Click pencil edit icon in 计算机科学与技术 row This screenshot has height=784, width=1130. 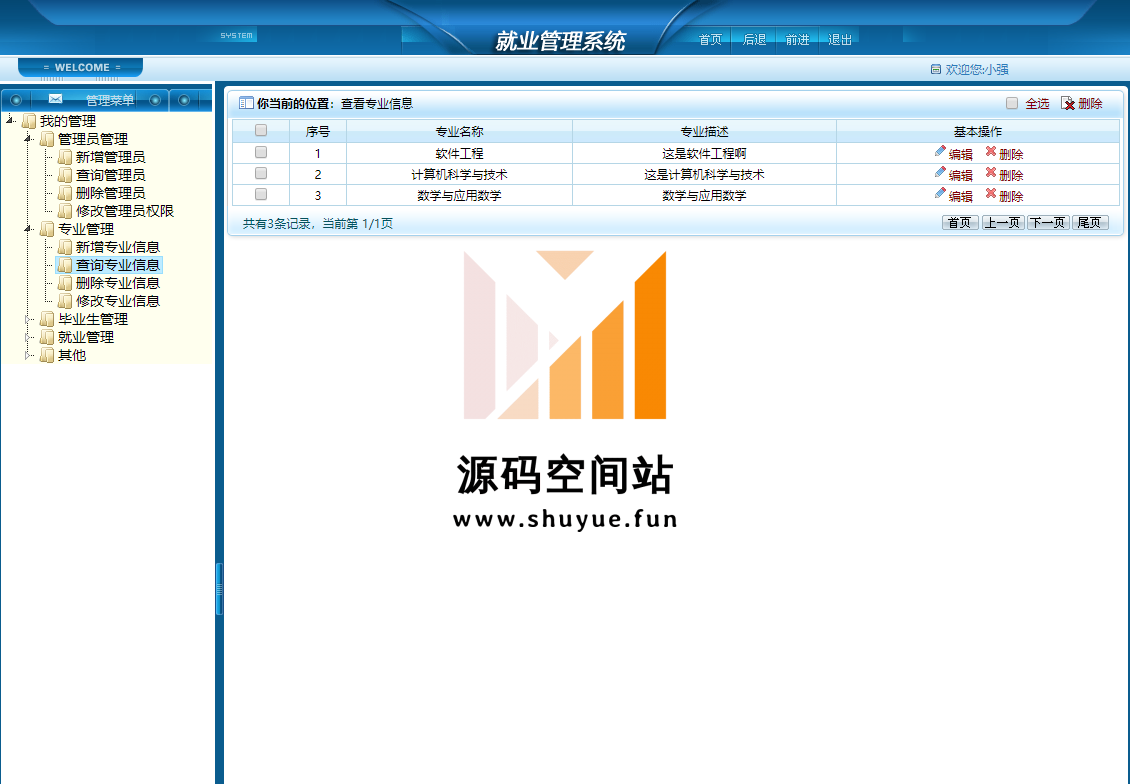940,172
